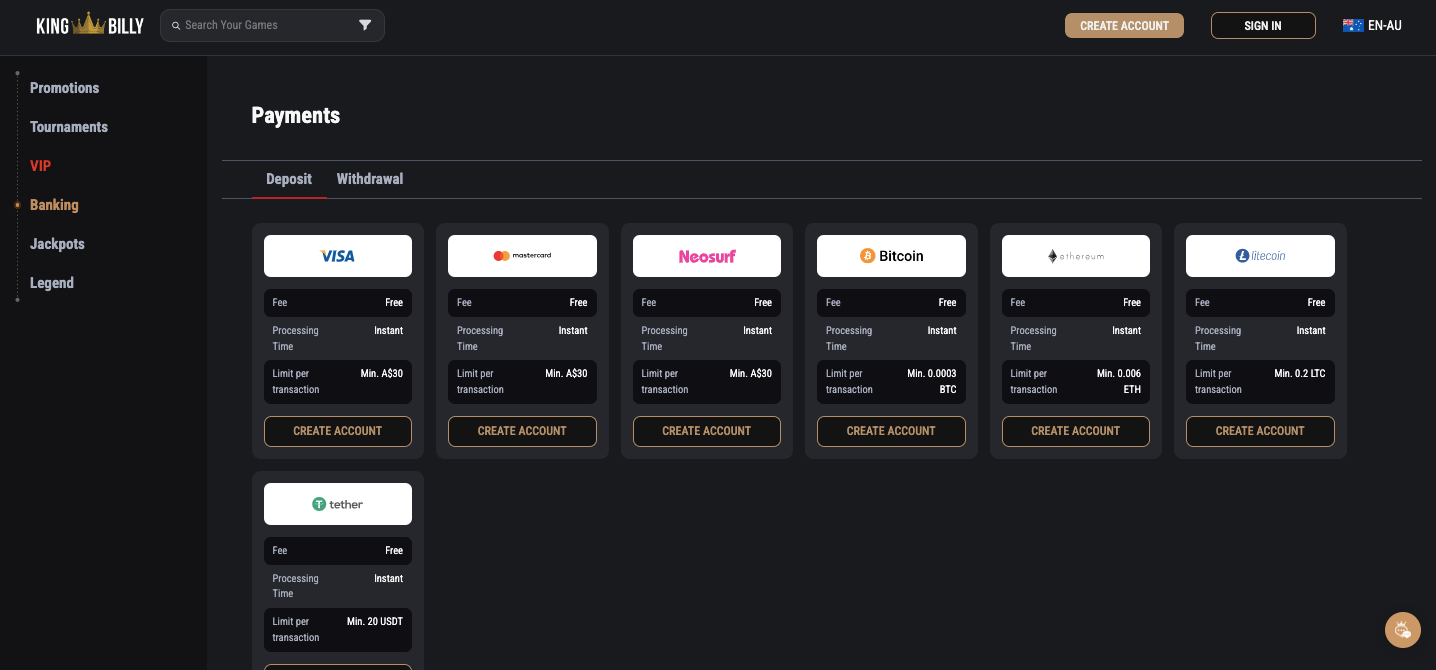Screen dimensions: 1436x670
Task: Switch to the Withdrawal tab
Action: pos(370,179)
